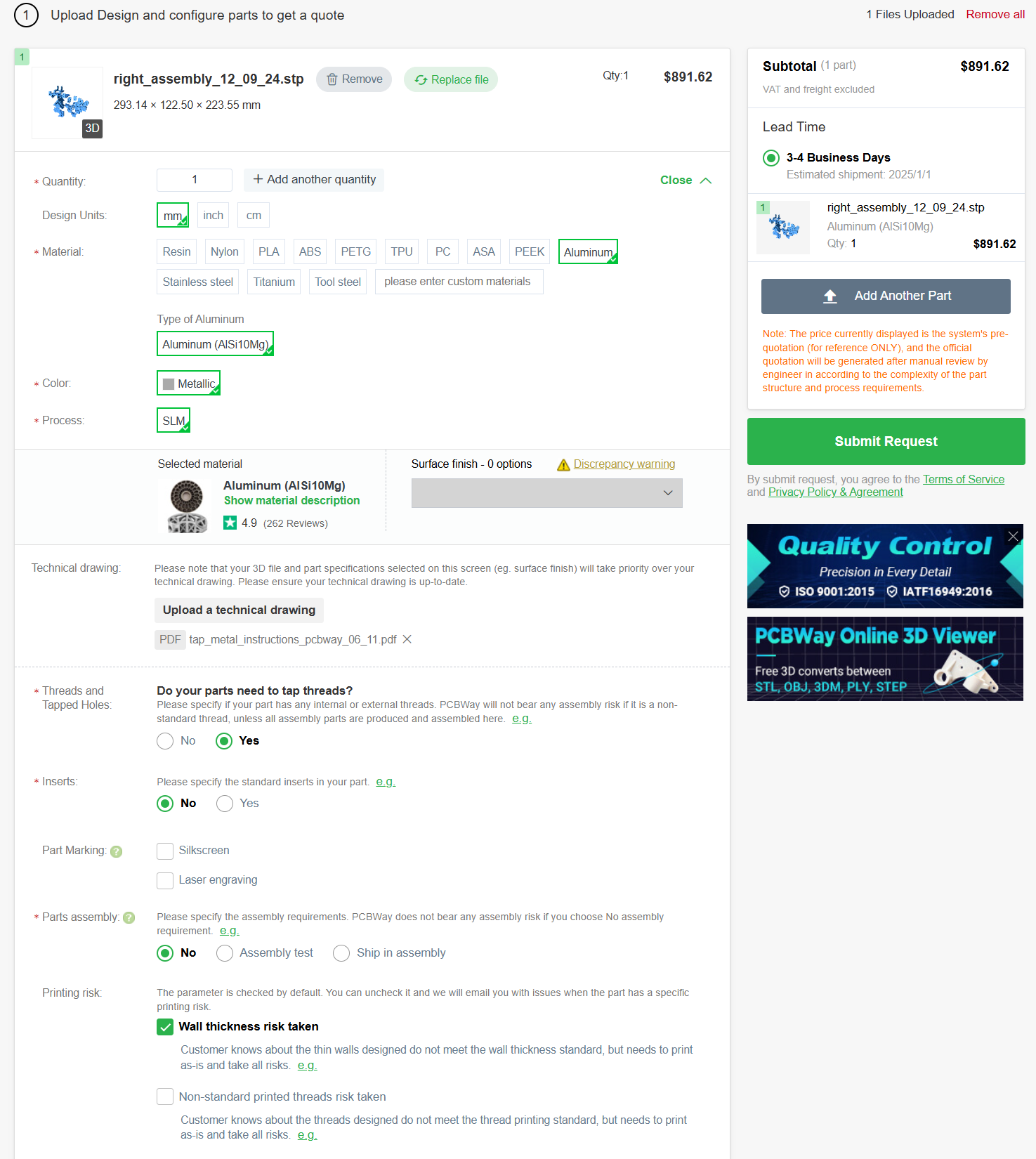1036x1159 pixels.
Task: Switch design units to inch
Action: click(x=214, y=215)
